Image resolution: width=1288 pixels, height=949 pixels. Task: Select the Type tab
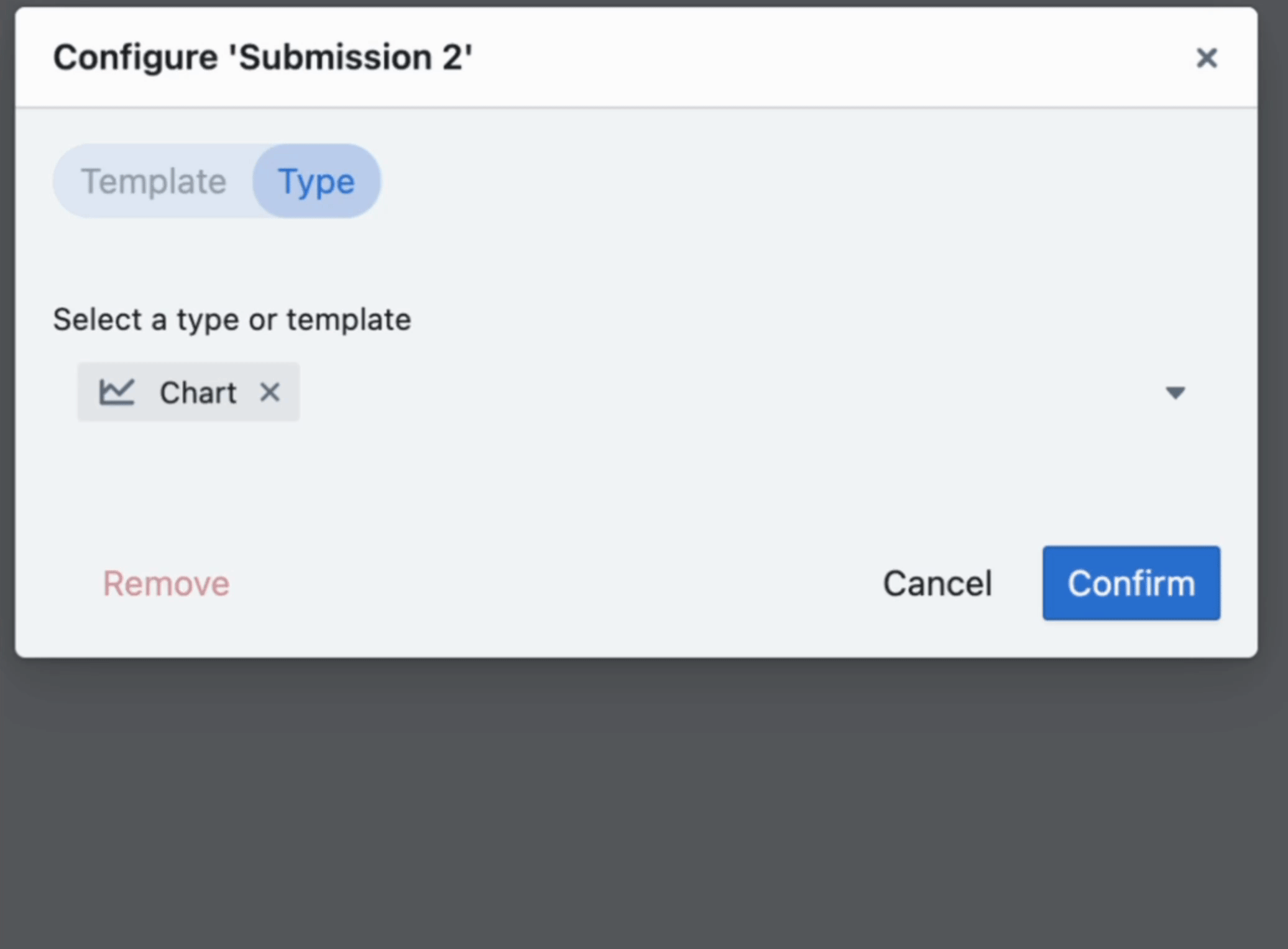(x=316, y=182)
